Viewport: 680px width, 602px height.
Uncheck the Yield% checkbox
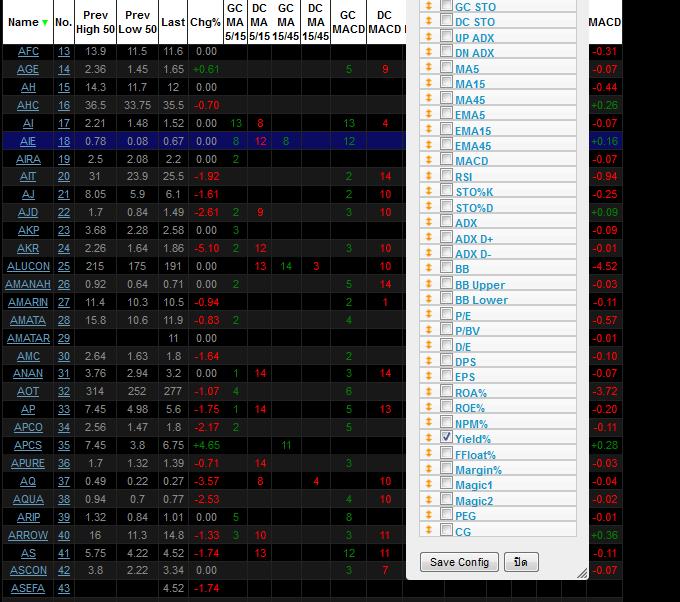coord(446,437)
